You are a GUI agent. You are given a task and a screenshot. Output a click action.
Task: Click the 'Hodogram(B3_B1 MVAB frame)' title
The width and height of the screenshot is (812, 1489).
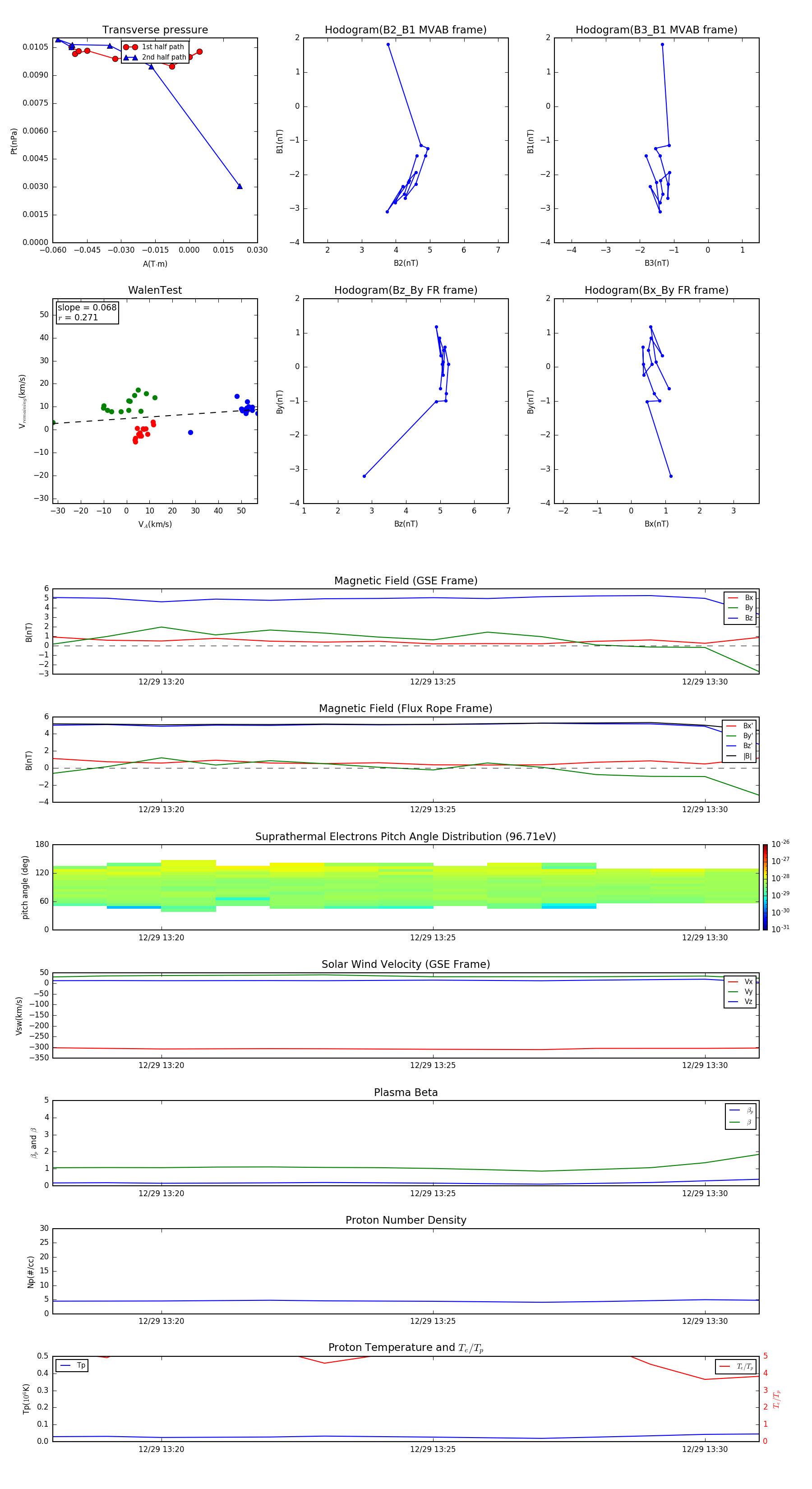(x=656, y=30)
